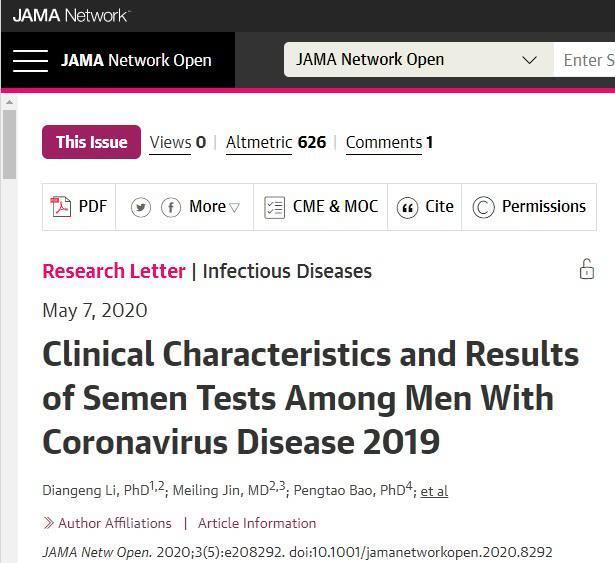Click the JAMA Network logo in header
This screenshot has height=563, width=615.
(x=71, y=16)
